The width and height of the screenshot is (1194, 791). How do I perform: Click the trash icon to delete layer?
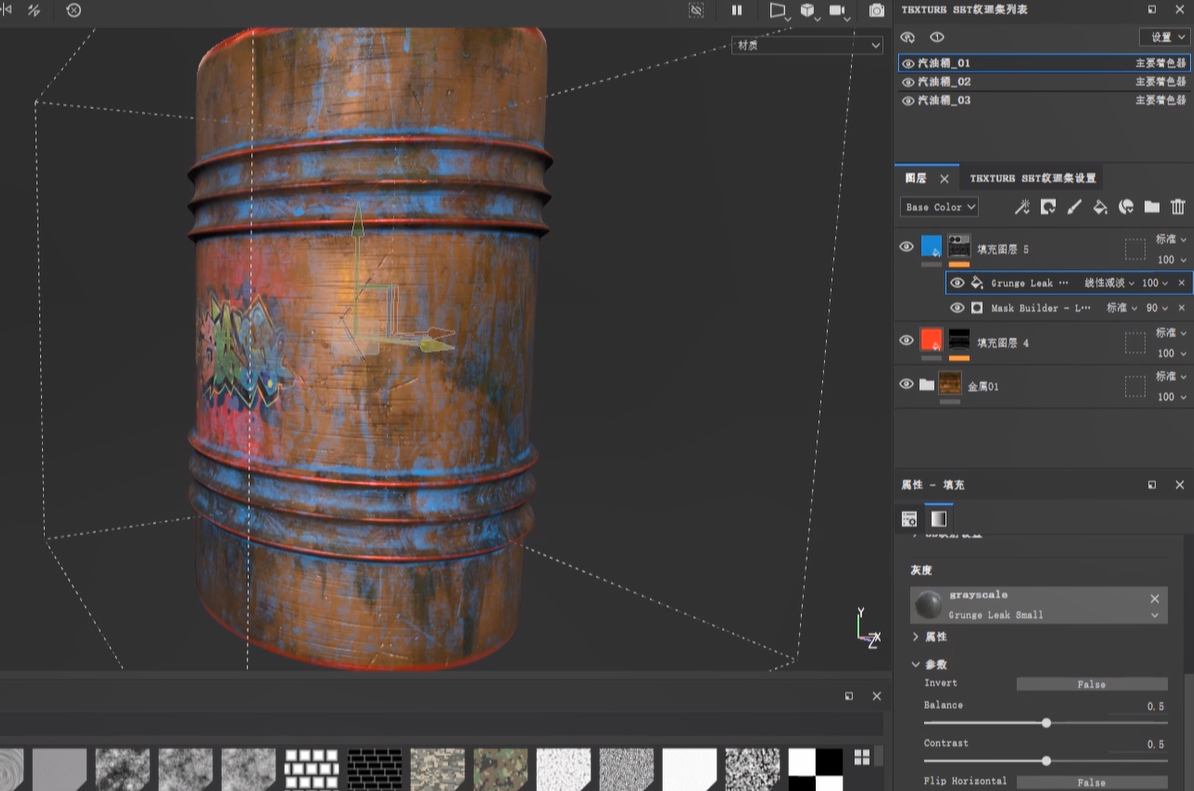[x=1178, y=207]
